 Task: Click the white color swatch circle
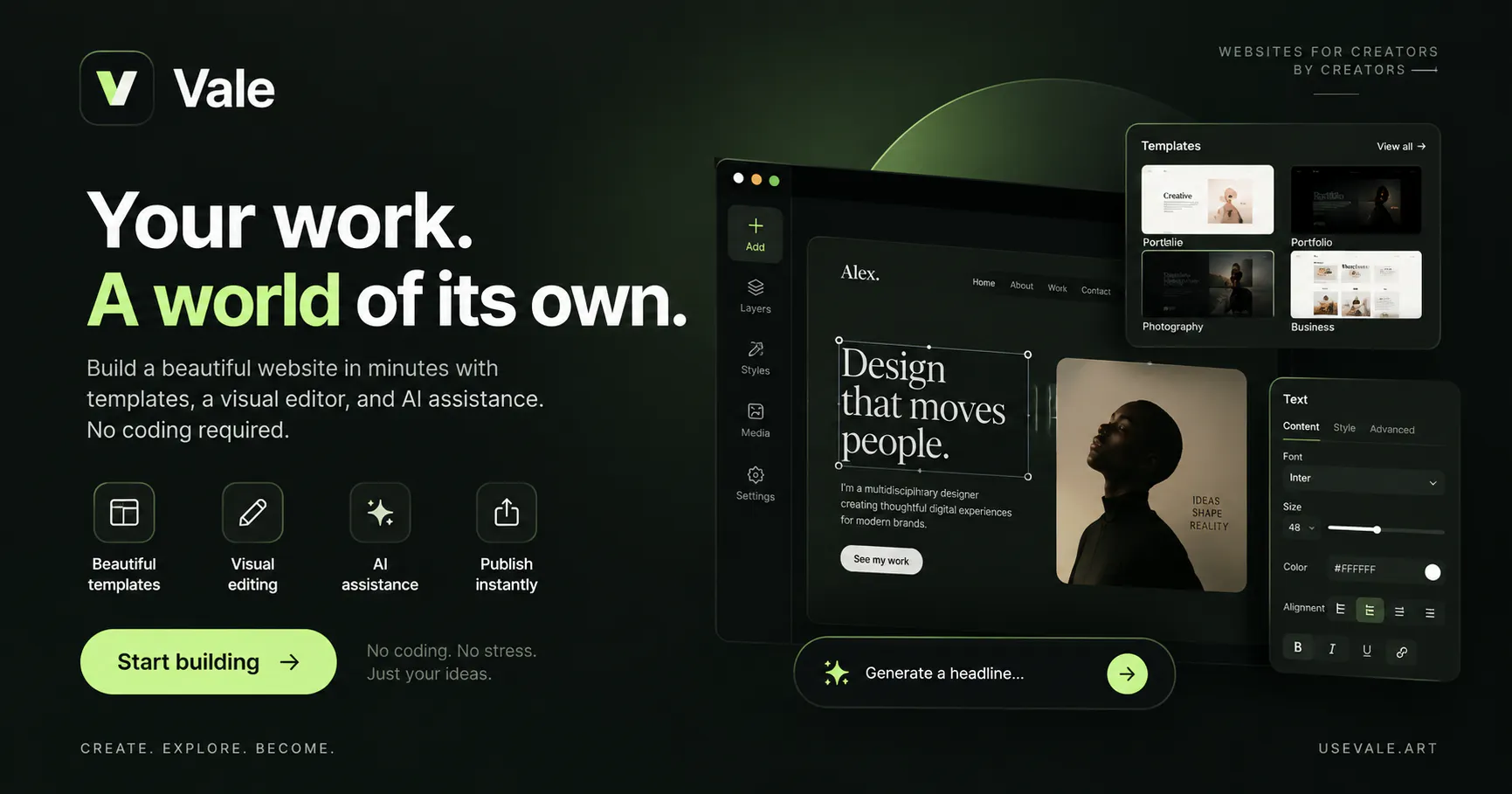(1433, 572)
